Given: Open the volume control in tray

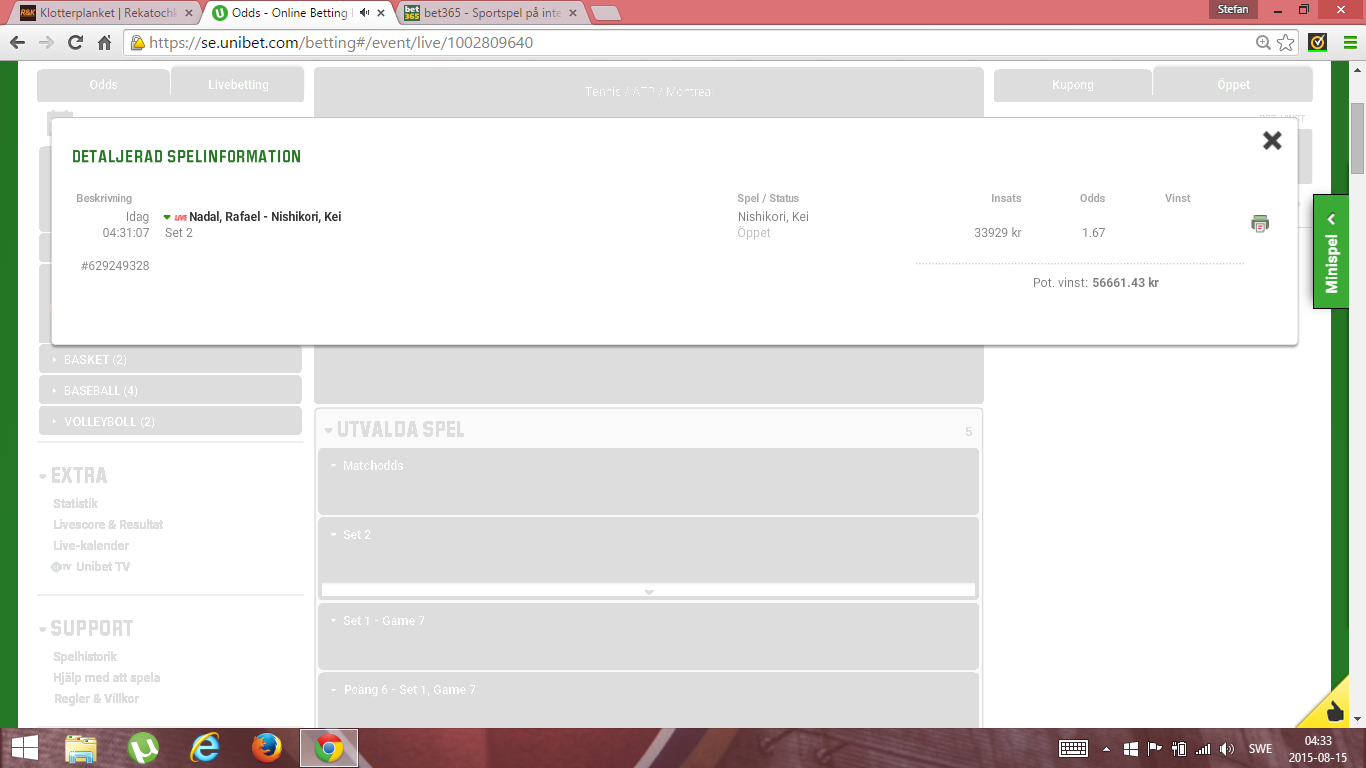Looking at the screenshot, I should point(1227,749).
